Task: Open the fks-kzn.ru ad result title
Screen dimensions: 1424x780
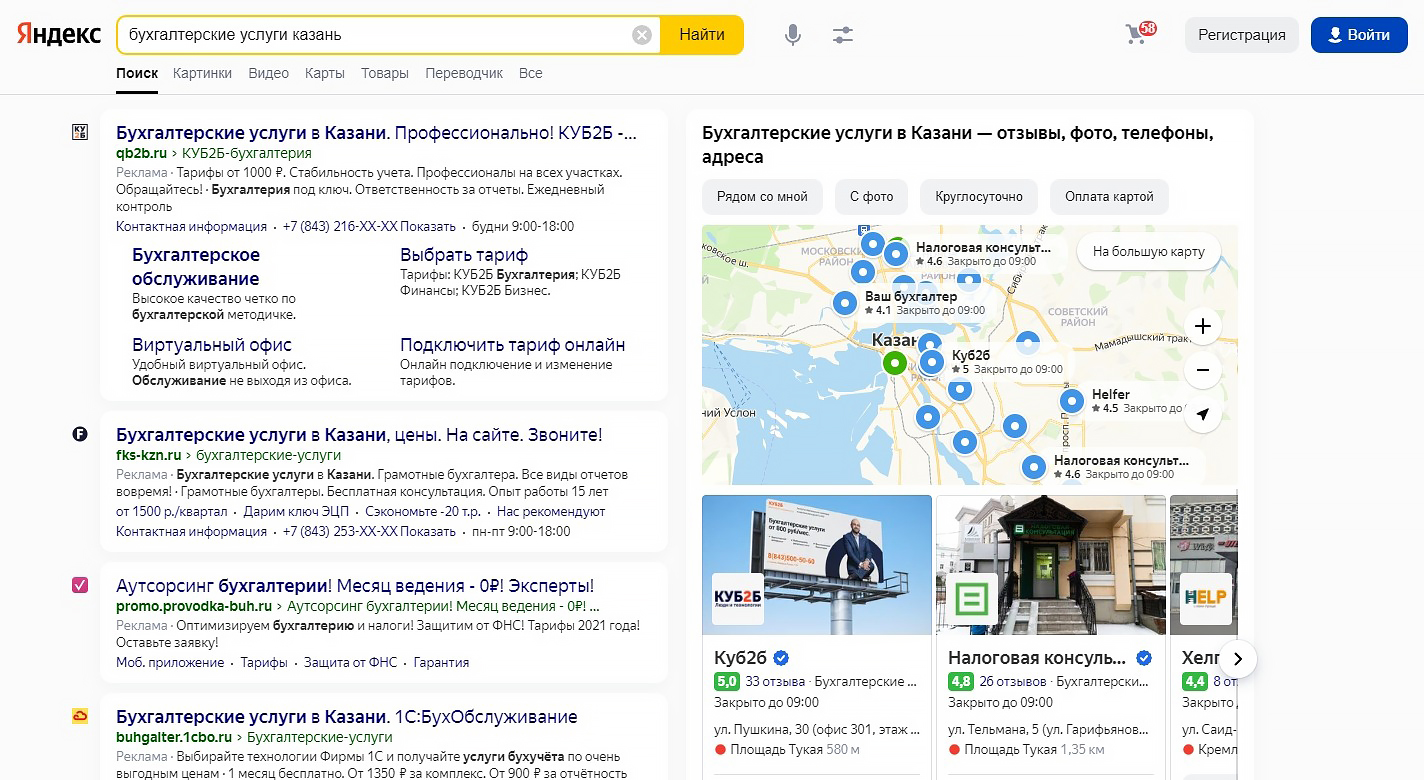Action: click(x=359, y=435)
